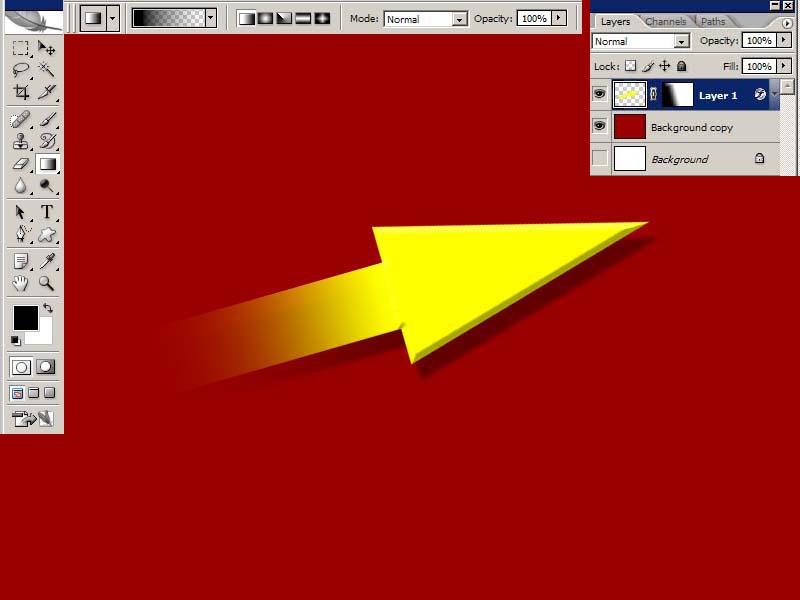Jump to ImageReady button
This screenshot has width=800, height=600.
coord(33,419)
